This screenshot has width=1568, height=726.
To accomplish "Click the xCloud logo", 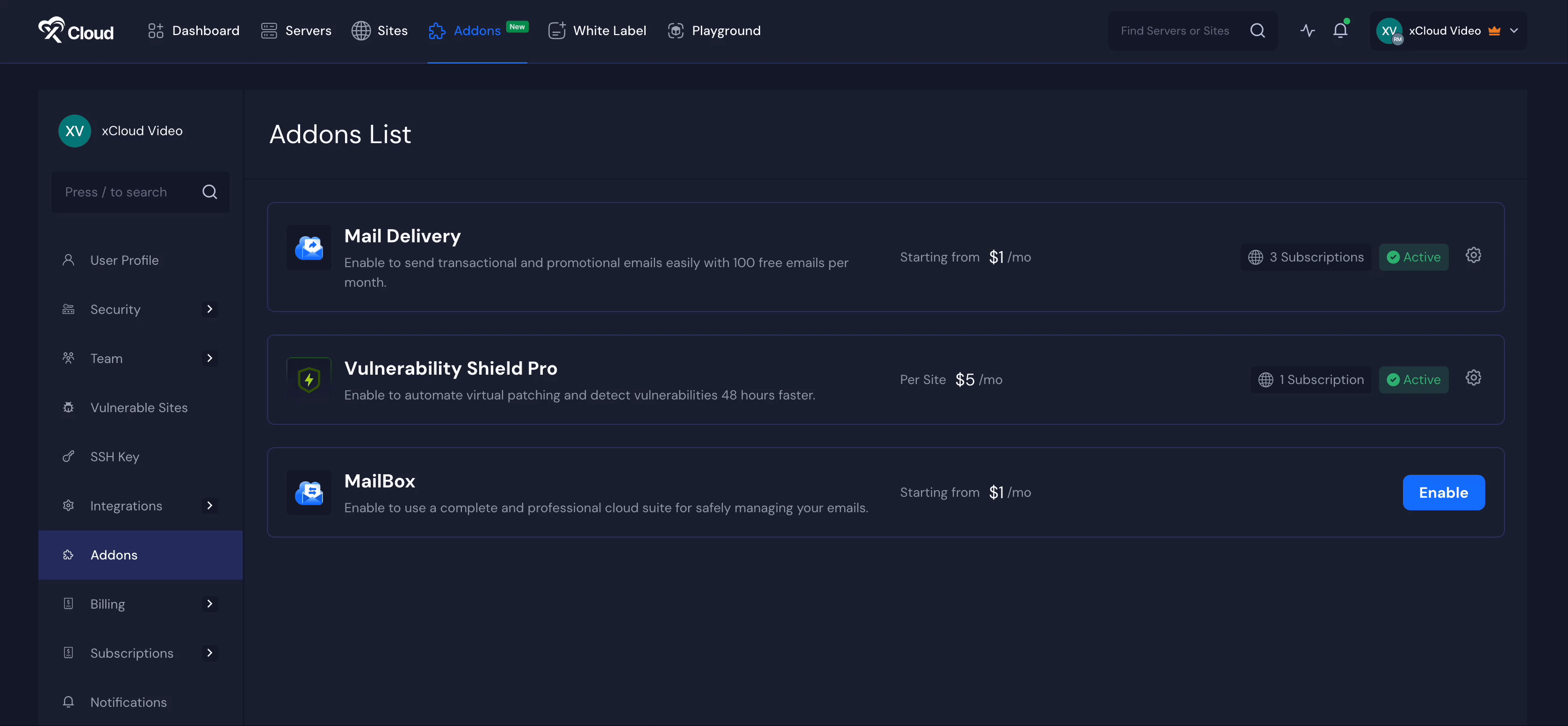I will click(x=75, y=30).
